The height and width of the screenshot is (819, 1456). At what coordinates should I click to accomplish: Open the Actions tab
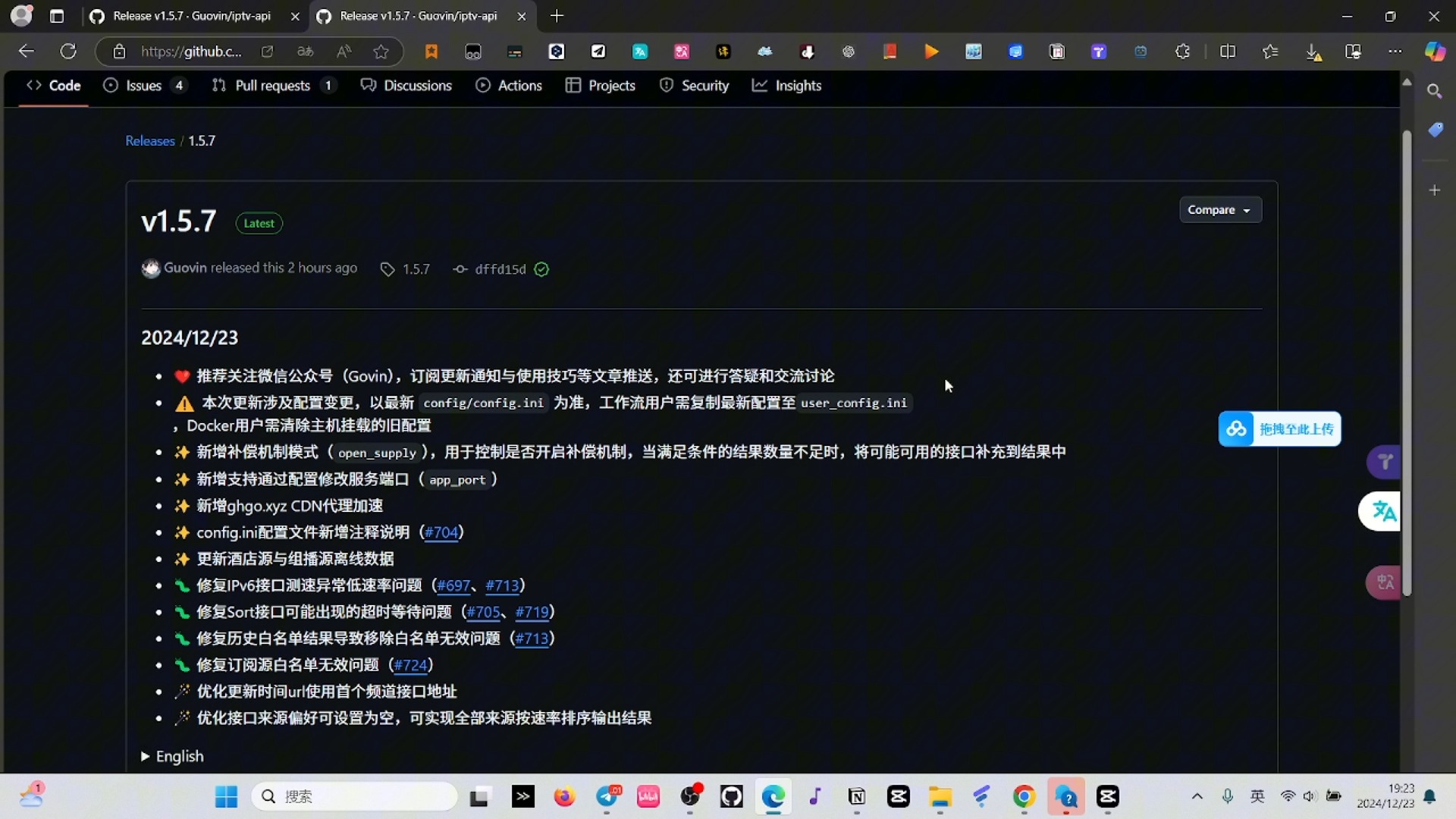tap(509, 86)
